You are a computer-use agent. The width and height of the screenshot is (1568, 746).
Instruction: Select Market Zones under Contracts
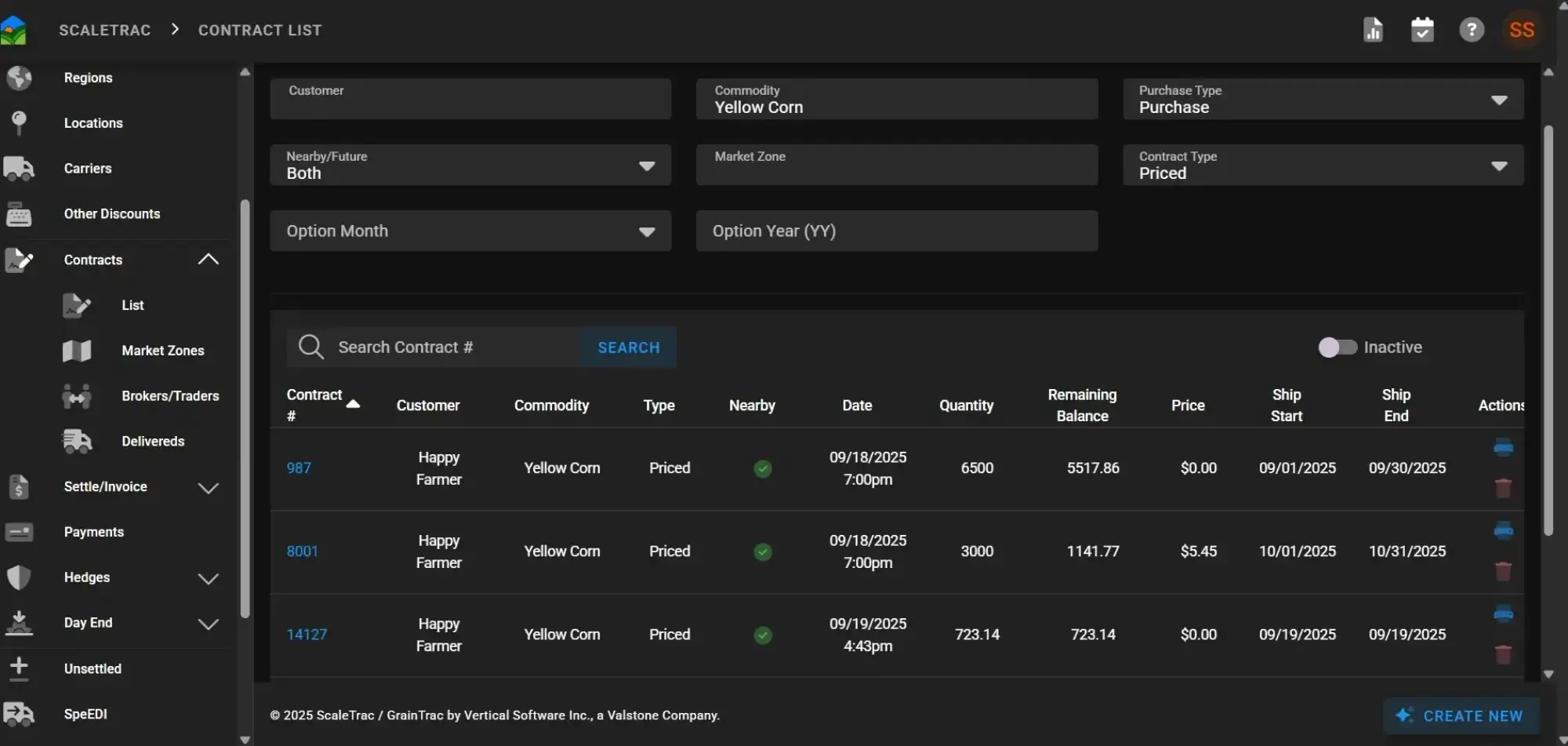pos(162,351)
